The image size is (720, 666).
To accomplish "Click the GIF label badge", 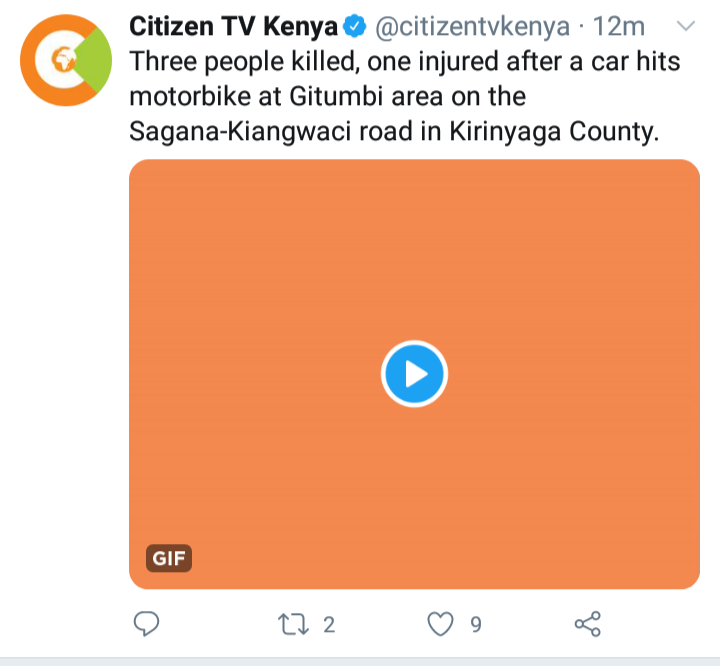I will click(169, 558).
